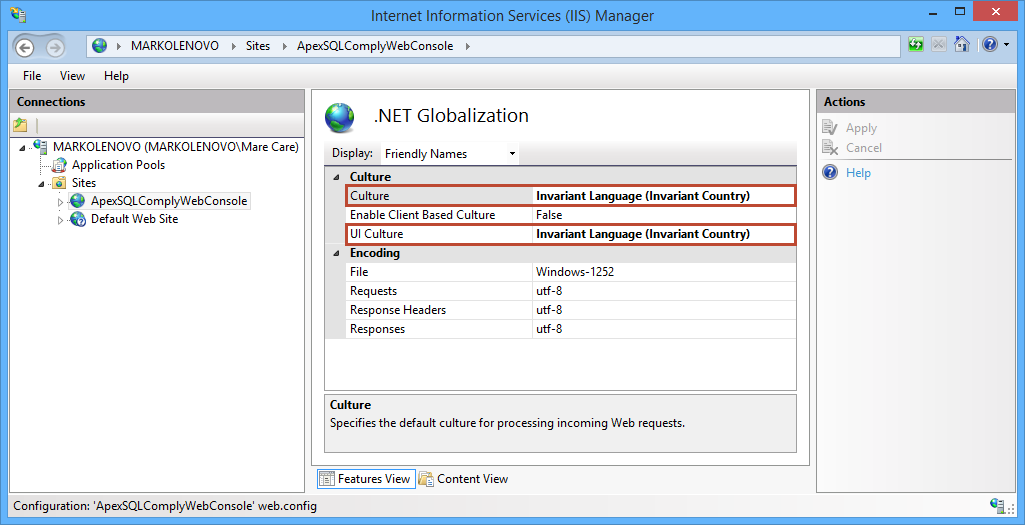Select the UI Culture property row
The height and width of the screenshot is (525, 1025).
[571, 234]
